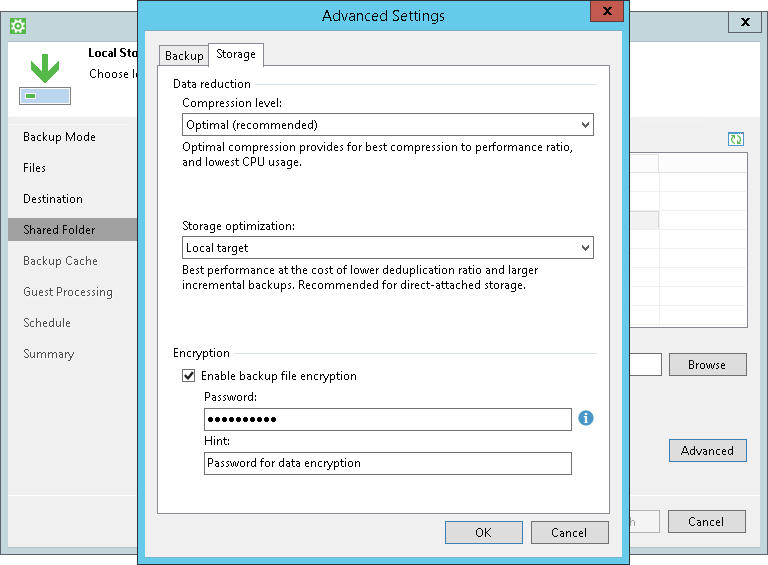Click Cancel in the Advanced Settings dialog
The height and width of the screenshot is (565, 768).
(x=569, y=533)
